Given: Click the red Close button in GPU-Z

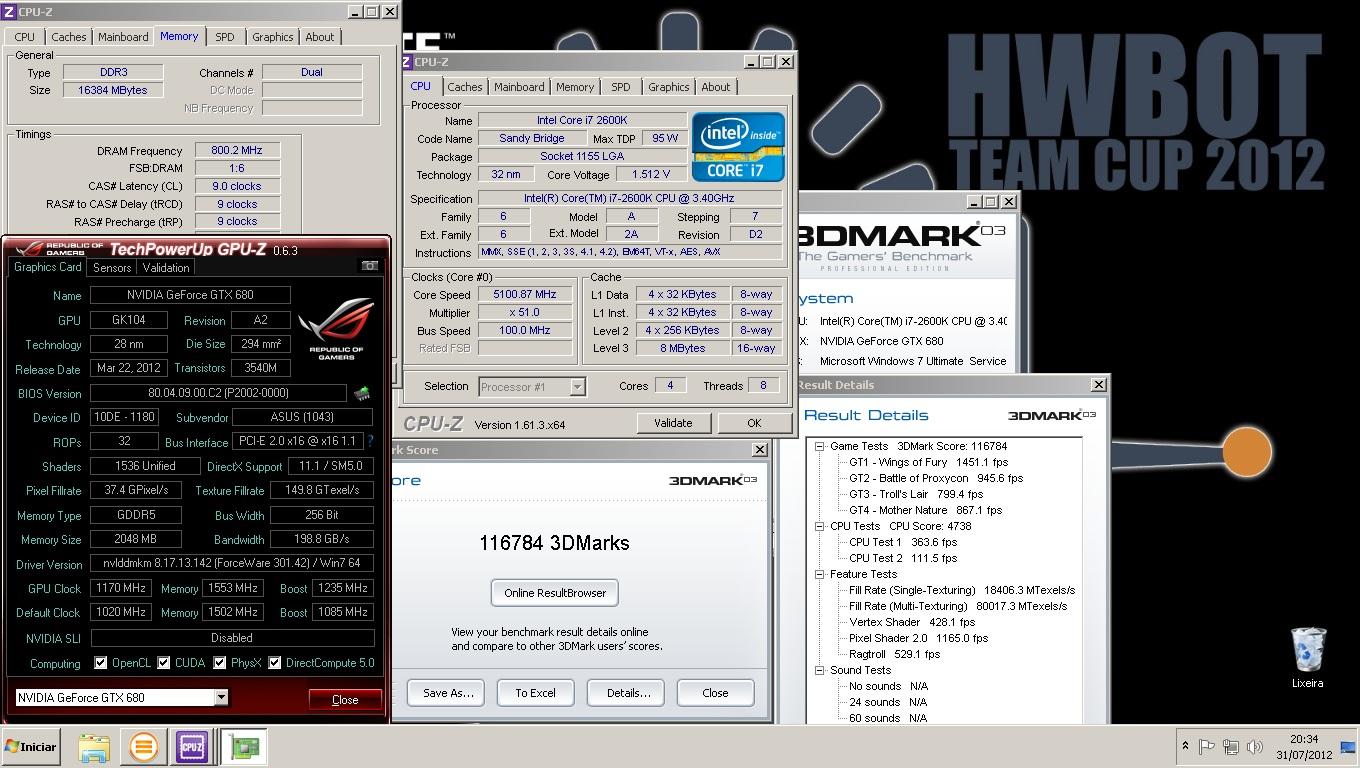Looking at the screenshot, I should (345, 699).
